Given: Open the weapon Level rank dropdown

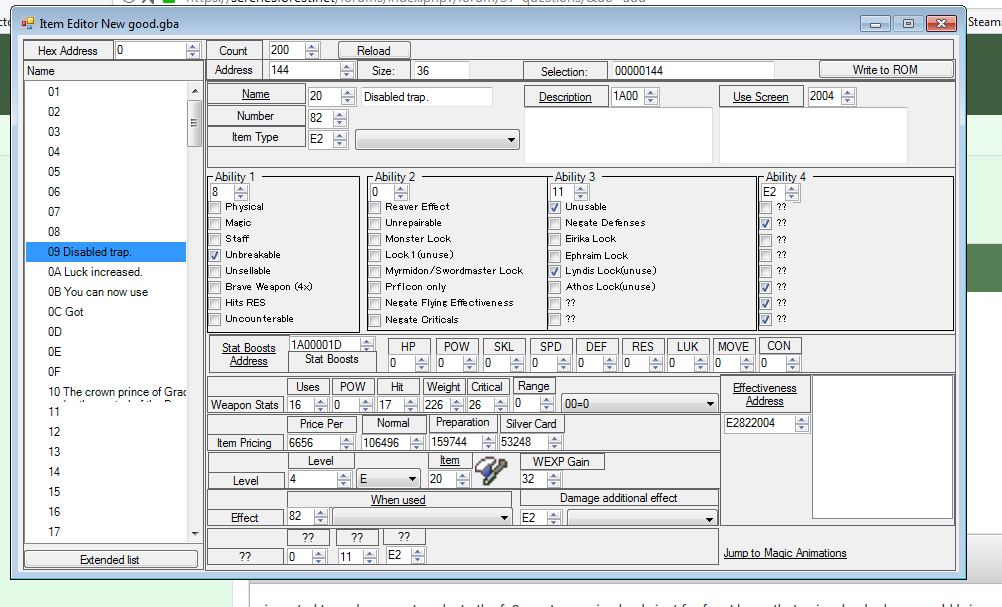Looking at the screenshot, I should pyautogui.click(x=388, y=479).
